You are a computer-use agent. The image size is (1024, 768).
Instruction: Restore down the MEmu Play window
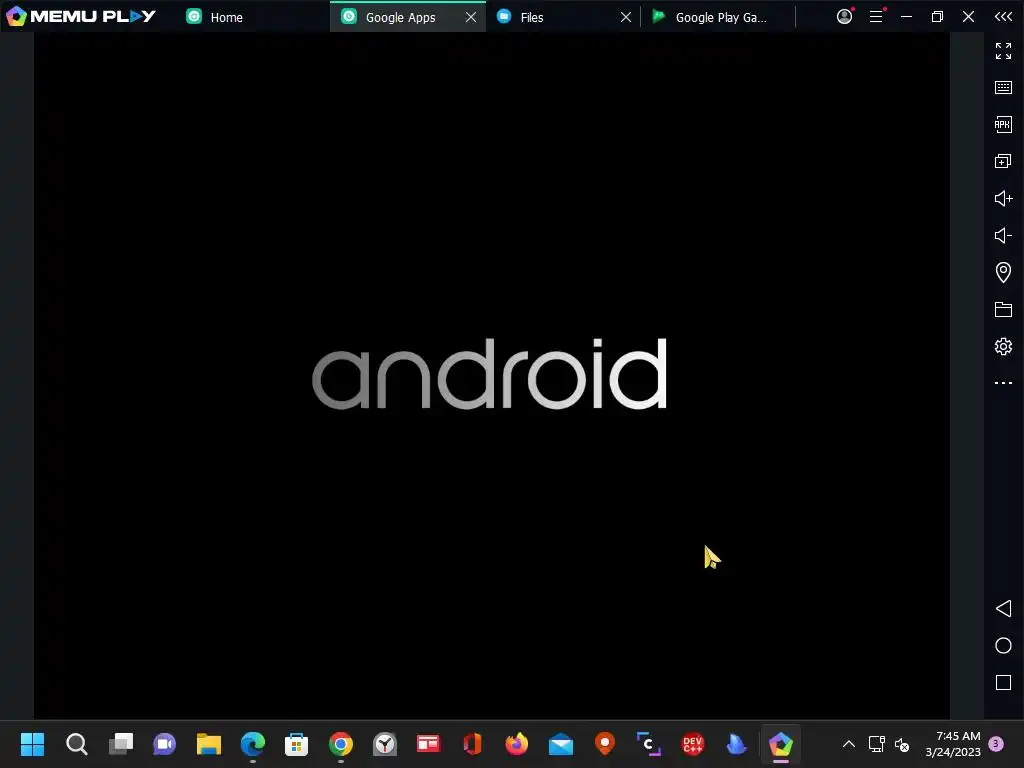pos(937,16)
